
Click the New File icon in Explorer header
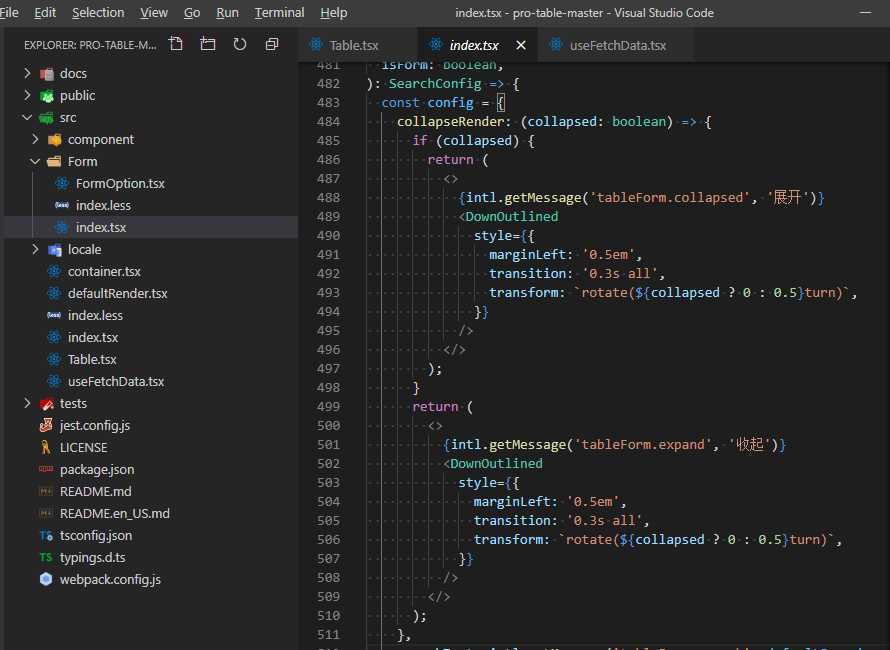click(x=176, y=45)
